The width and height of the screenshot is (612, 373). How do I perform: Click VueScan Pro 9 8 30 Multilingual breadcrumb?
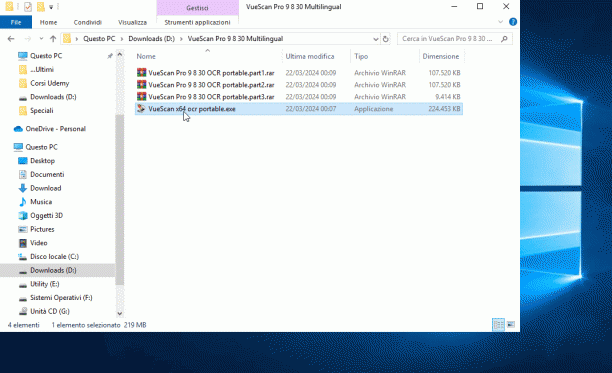coord(235,39)
